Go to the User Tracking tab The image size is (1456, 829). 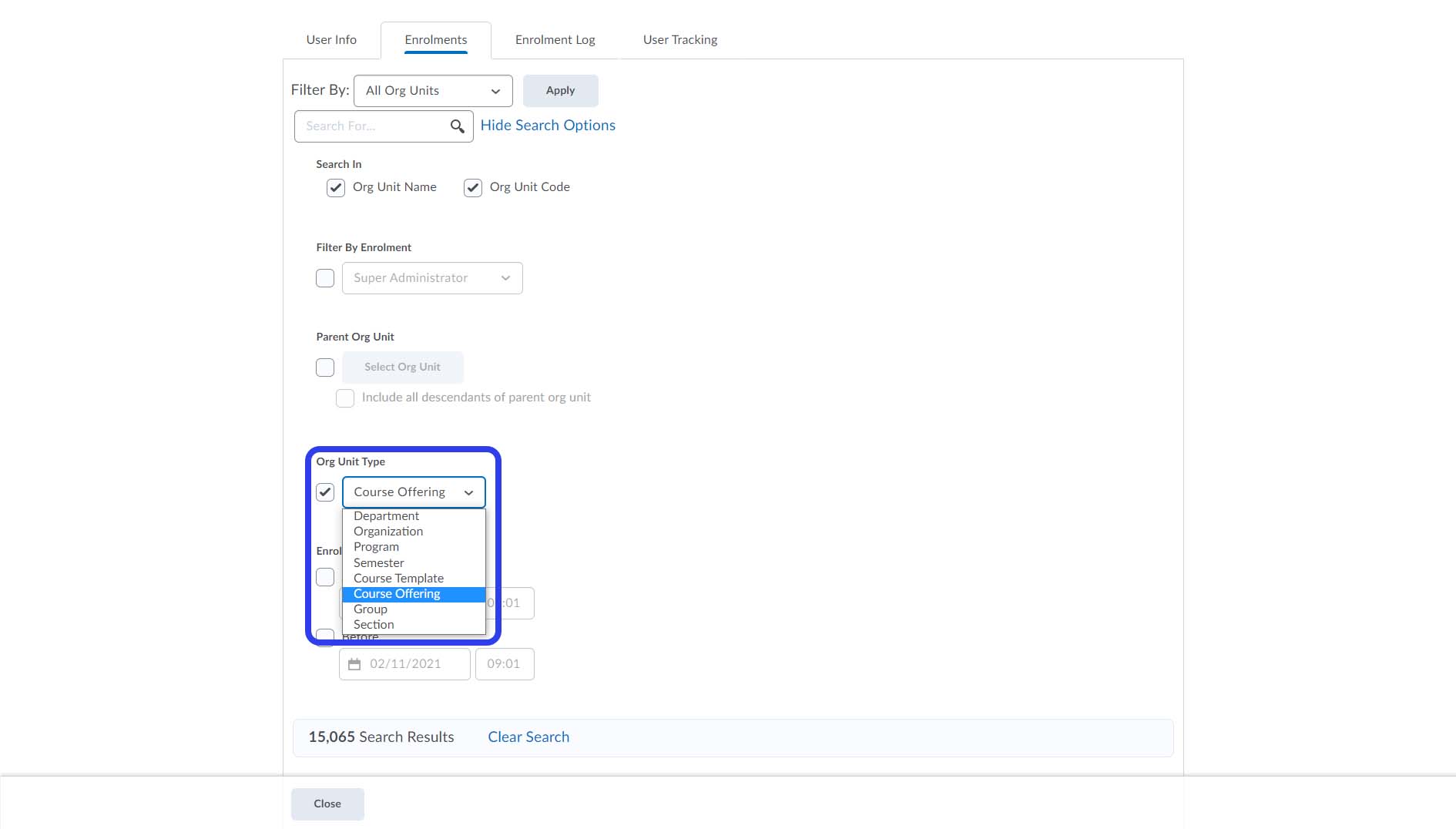[679, 40]
